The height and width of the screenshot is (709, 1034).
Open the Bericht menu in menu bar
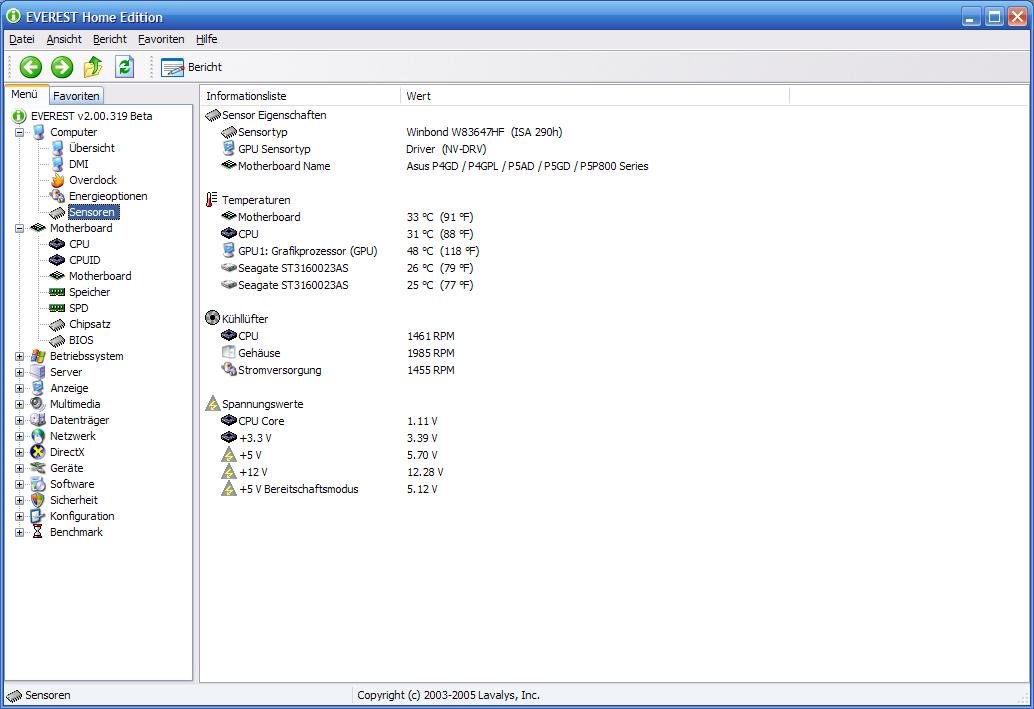pos(109,39)
